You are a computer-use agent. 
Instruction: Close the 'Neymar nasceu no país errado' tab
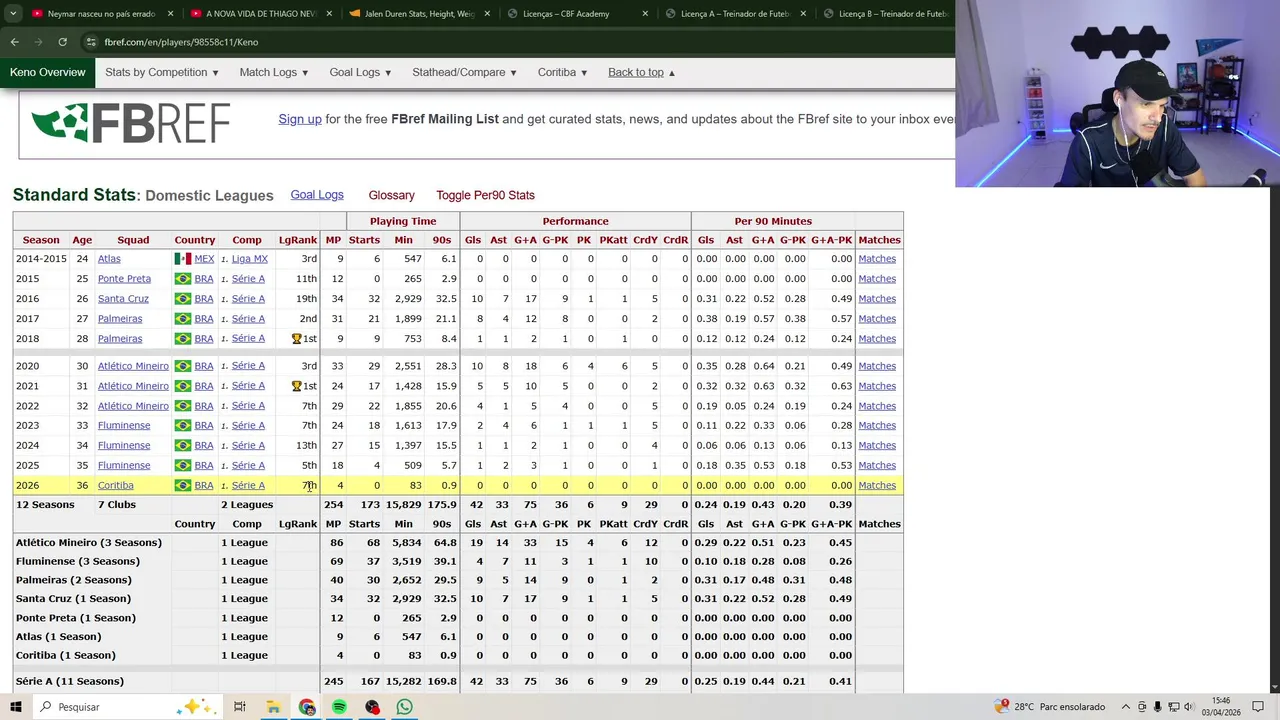click(171, 14)
